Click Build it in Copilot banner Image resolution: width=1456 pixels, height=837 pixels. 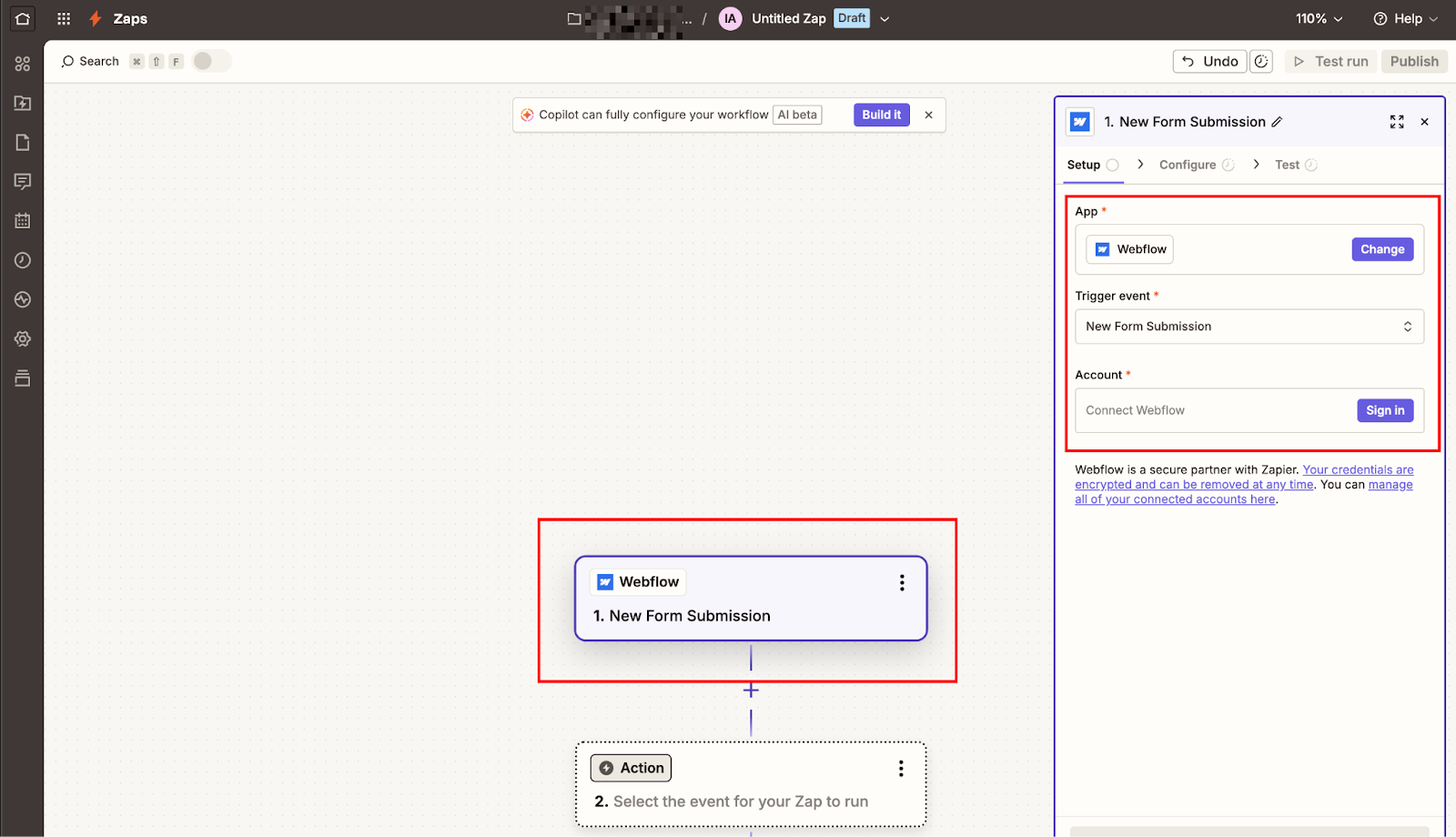882,115
